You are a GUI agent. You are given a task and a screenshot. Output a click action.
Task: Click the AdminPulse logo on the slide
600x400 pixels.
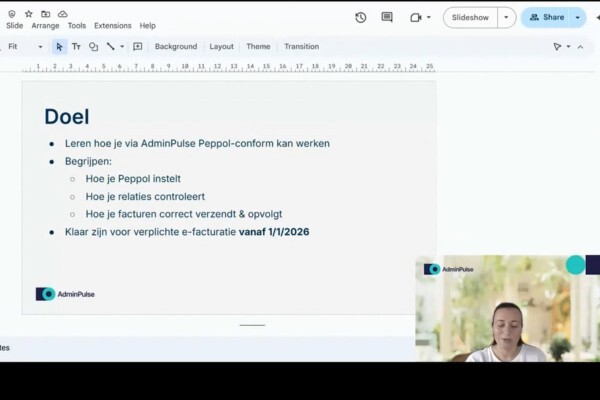[x=65, y=294]
